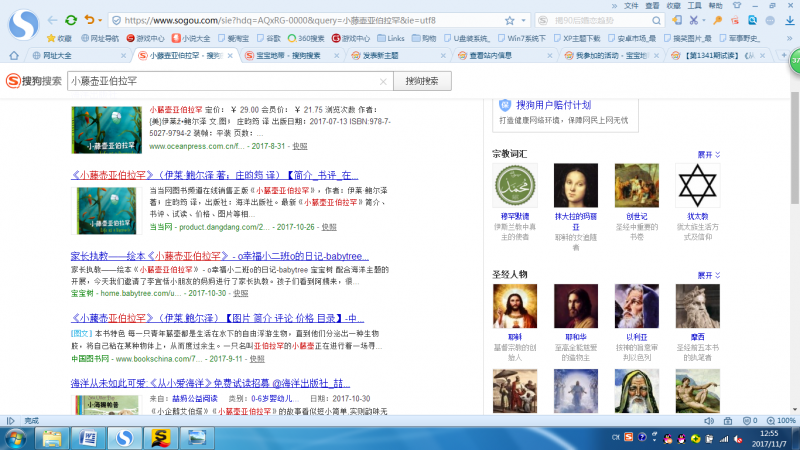Screen dimensions: 800x450
Task: Switch to the 发表新主题 tab
Action: point(380,56)
